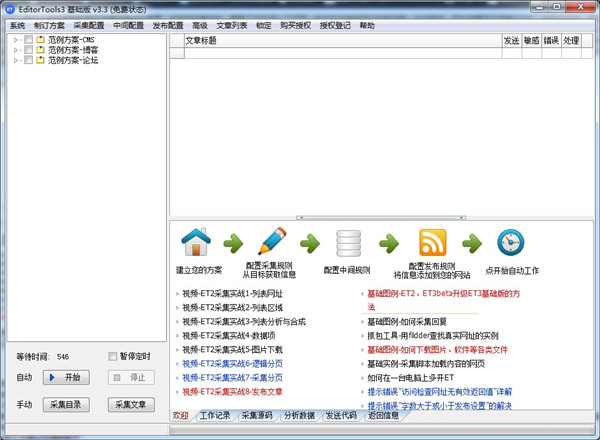
Task: Click the house icon for 建立您的方案
Action: coord(196,242)
